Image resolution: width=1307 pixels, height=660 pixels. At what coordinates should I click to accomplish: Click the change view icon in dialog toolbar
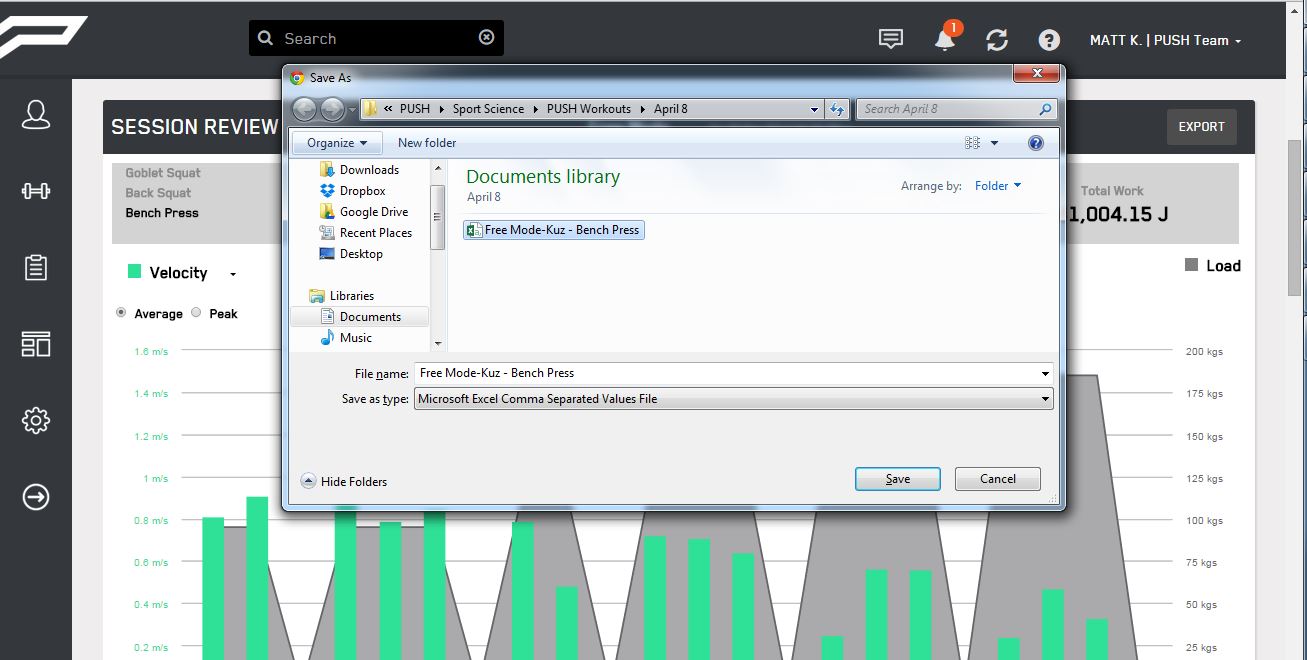(972, 143)
